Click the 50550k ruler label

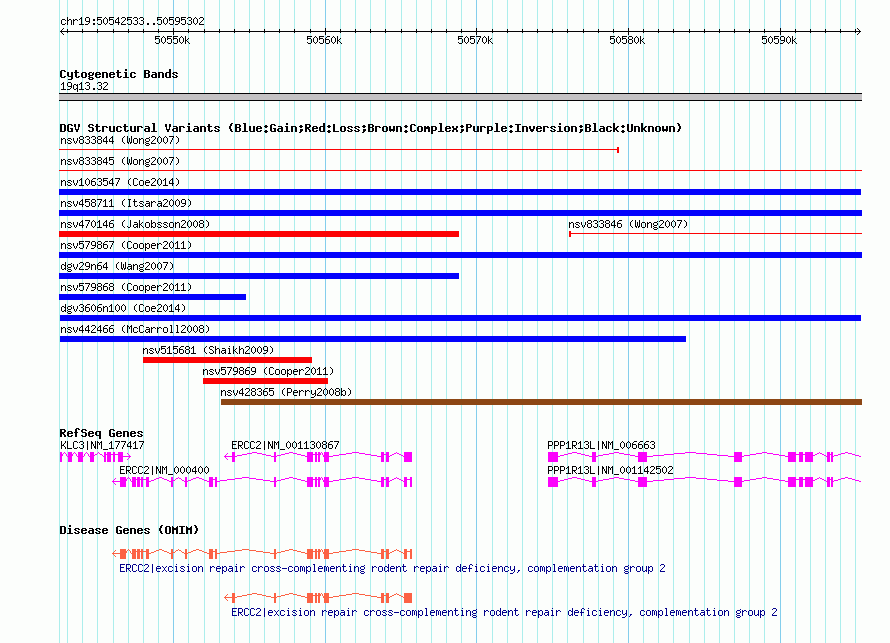(x=172, y=40)
